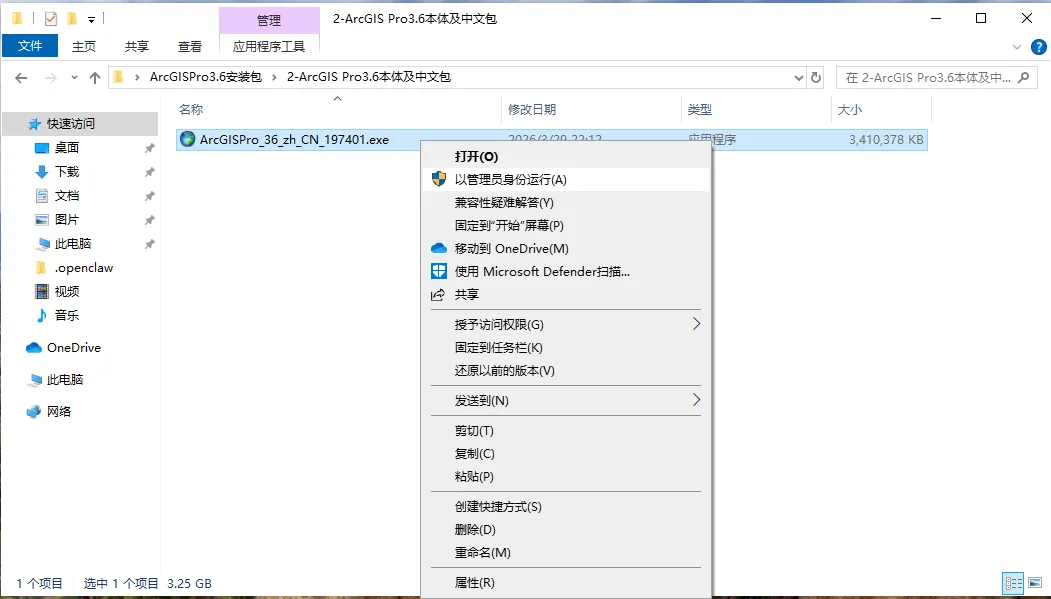The height and width of the screenshot is (599, 1051).
Task: Click the Up one level arrow
Action: tap(95, 78)
